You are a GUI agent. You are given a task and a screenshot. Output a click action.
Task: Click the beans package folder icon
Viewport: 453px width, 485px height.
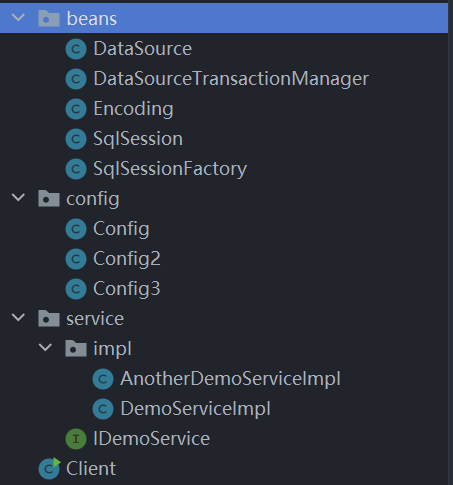pos(49,18)
